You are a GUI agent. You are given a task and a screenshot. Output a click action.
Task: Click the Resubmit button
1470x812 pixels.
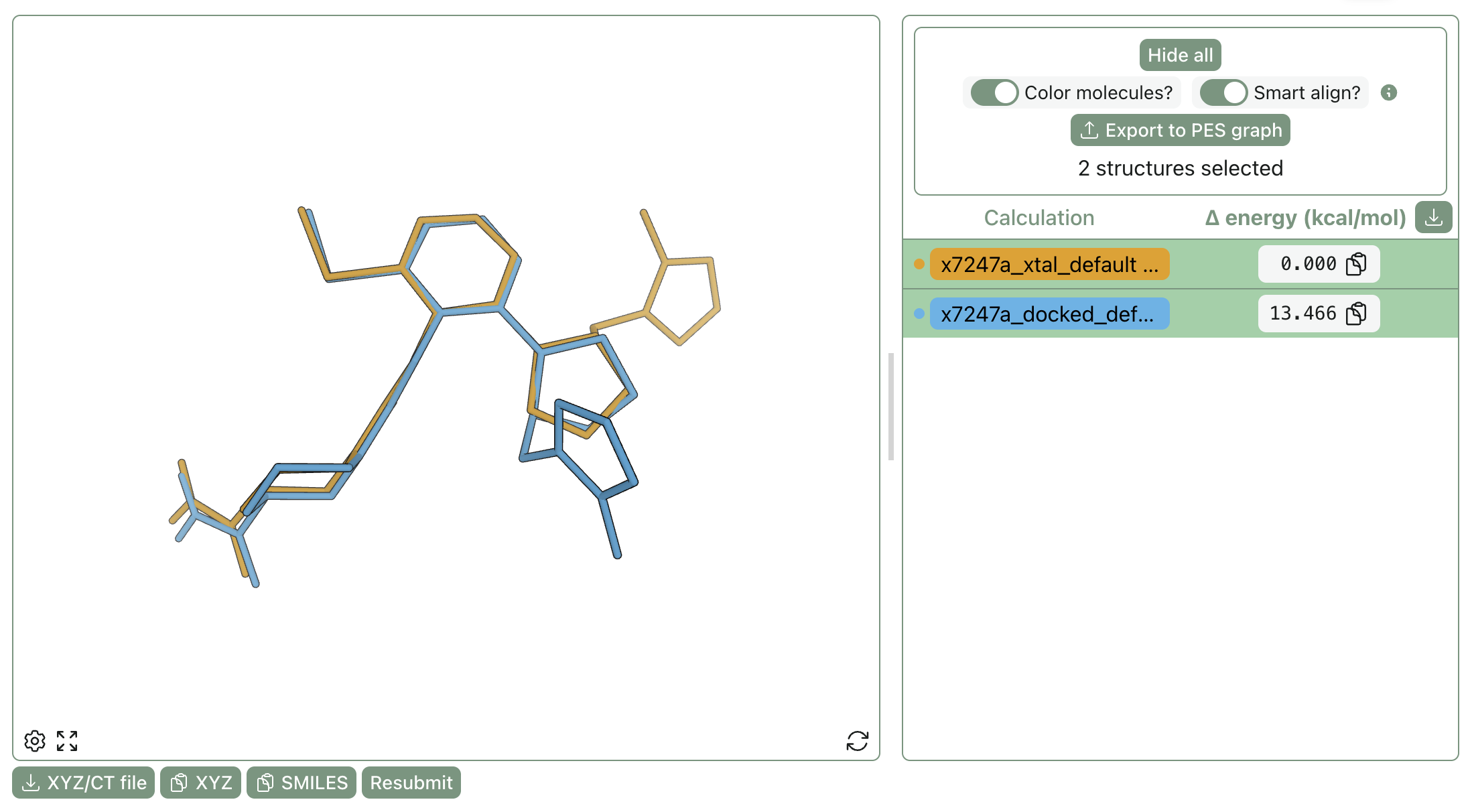(411, 783)
